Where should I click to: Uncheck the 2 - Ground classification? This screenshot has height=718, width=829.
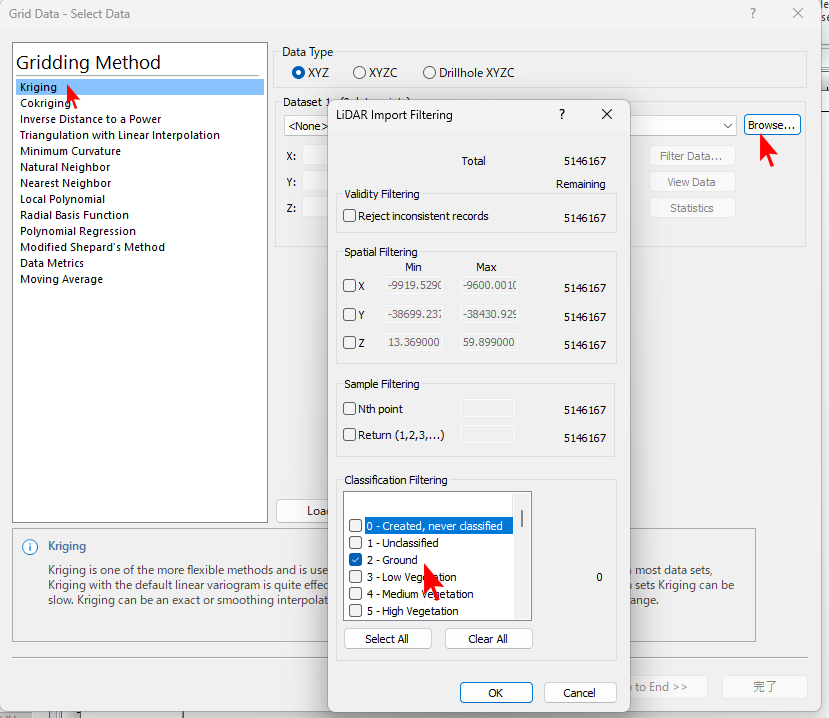356,560
